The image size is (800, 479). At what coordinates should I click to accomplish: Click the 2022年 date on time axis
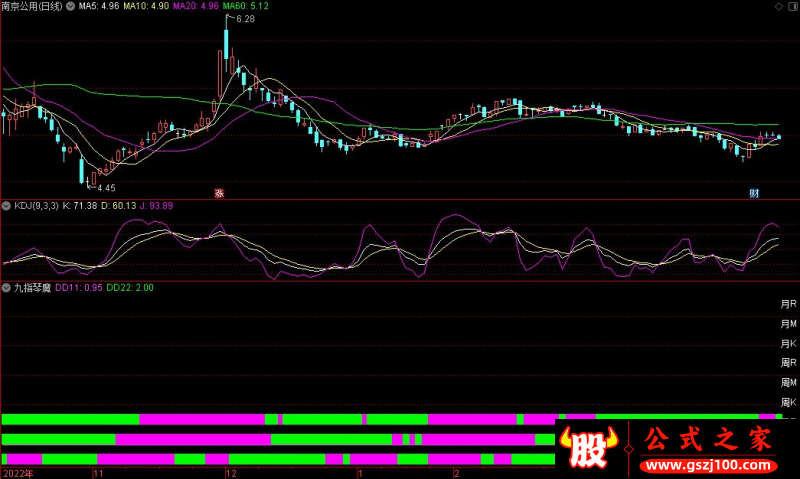point(18,472)
